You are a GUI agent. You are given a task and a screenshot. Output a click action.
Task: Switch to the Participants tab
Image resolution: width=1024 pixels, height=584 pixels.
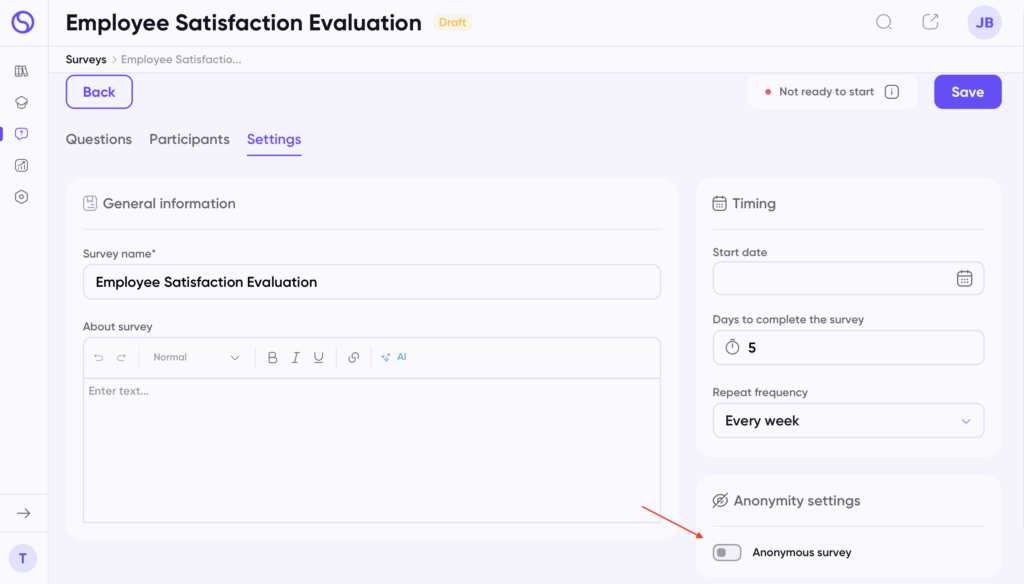(189, 139)
